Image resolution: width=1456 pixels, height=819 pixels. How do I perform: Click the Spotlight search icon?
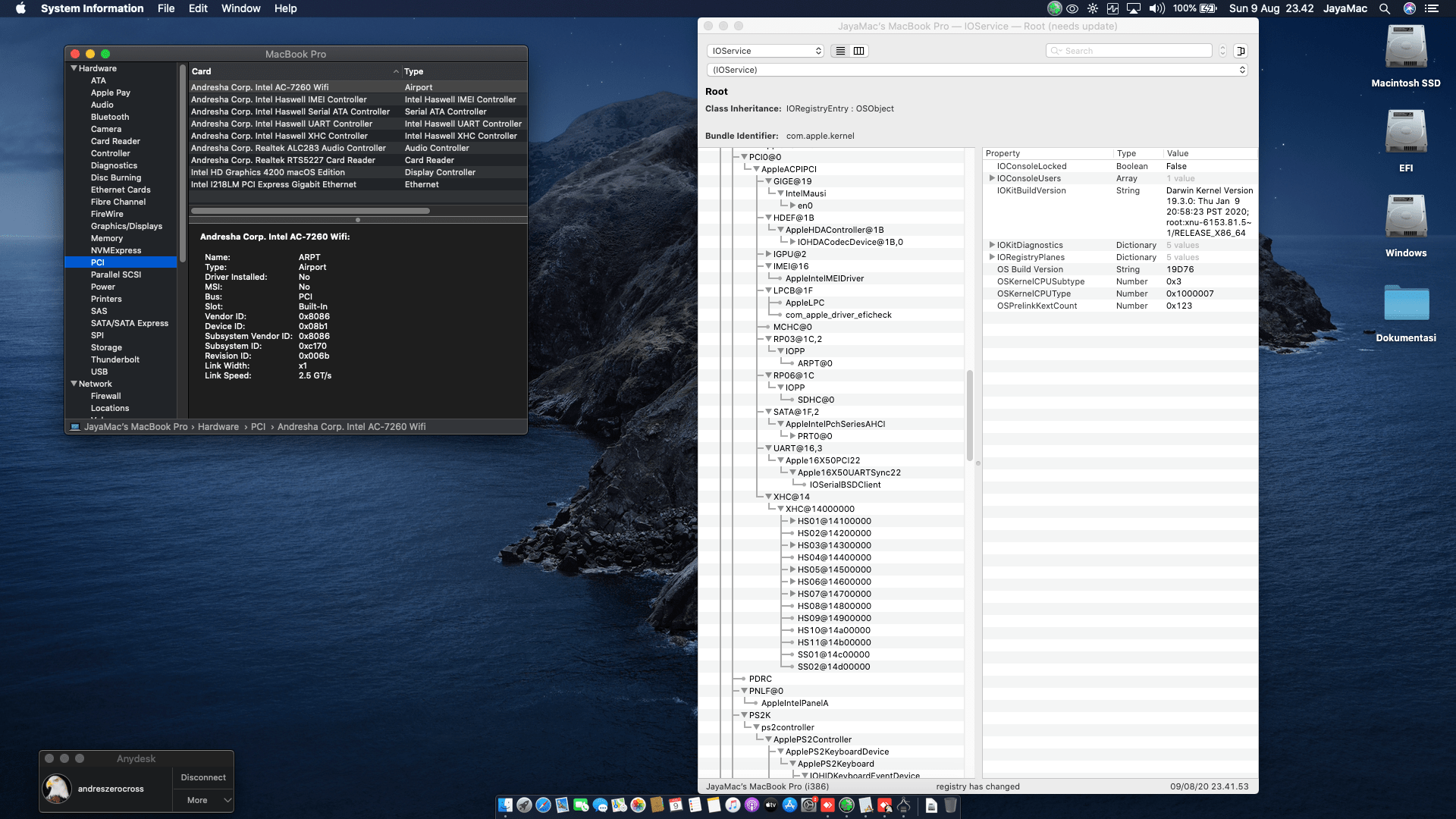point(1384,8)
